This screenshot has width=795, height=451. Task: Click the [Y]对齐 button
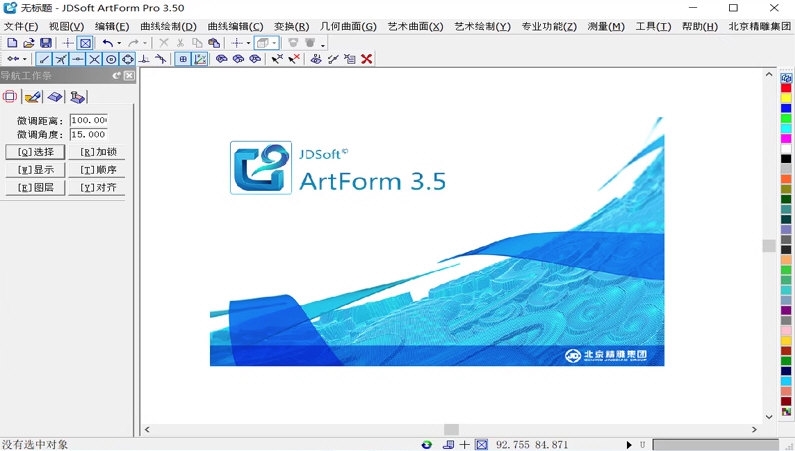pyautogui.click(x=98, y=187)
